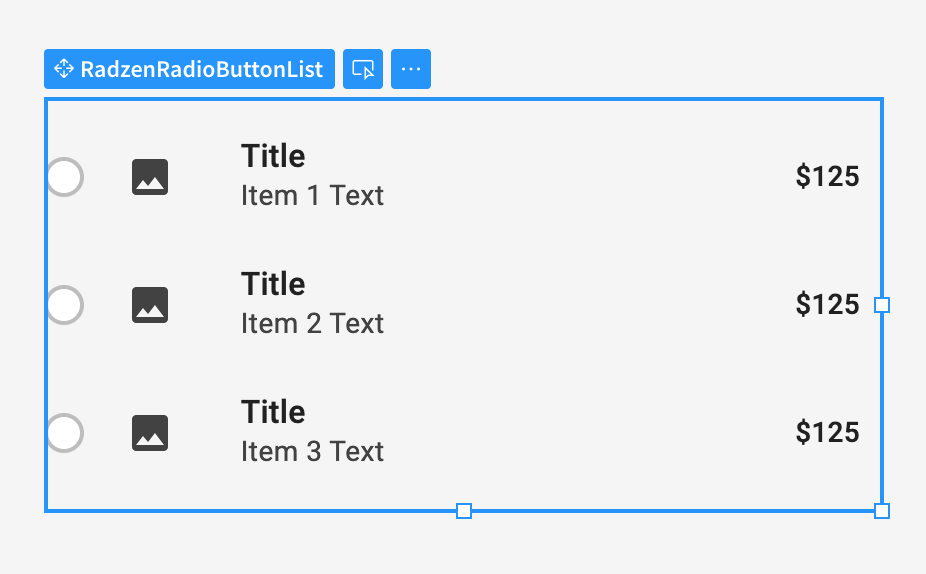The image size is (926, 574).
Task: Click the image placeholder icon in Item 1 row
Action: click(x=150, y=177)
